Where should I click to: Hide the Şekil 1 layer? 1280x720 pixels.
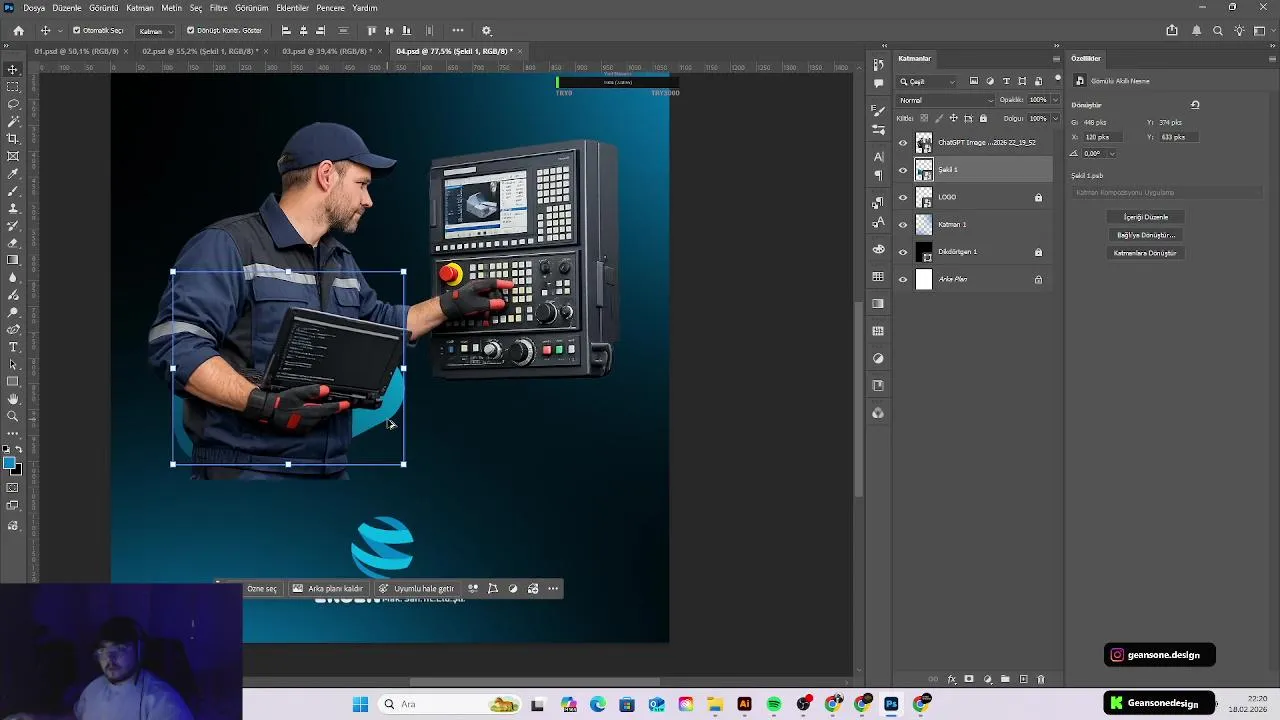(903, 170)
